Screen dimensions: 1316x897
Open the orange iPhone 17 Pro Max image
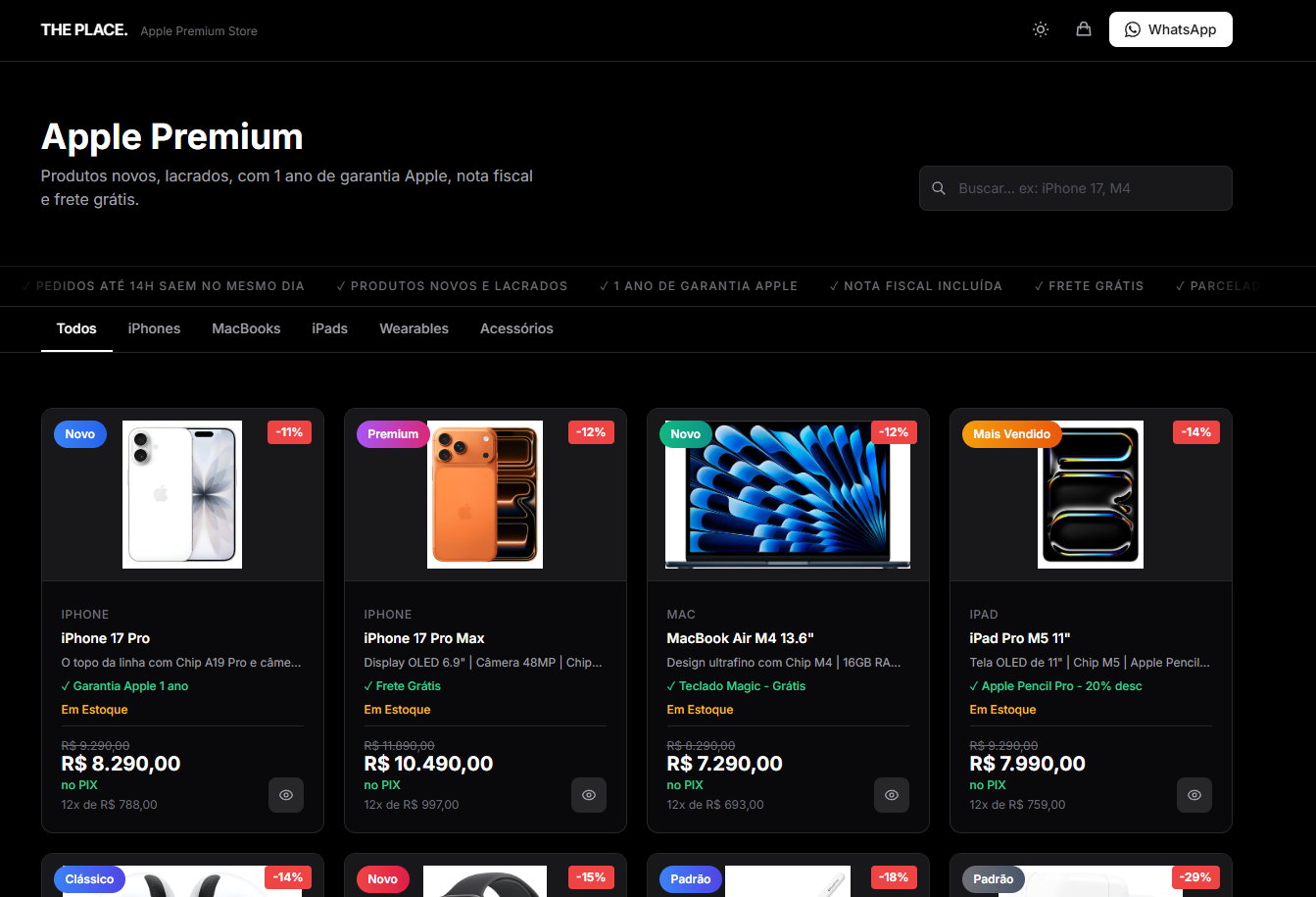(485, 494)
